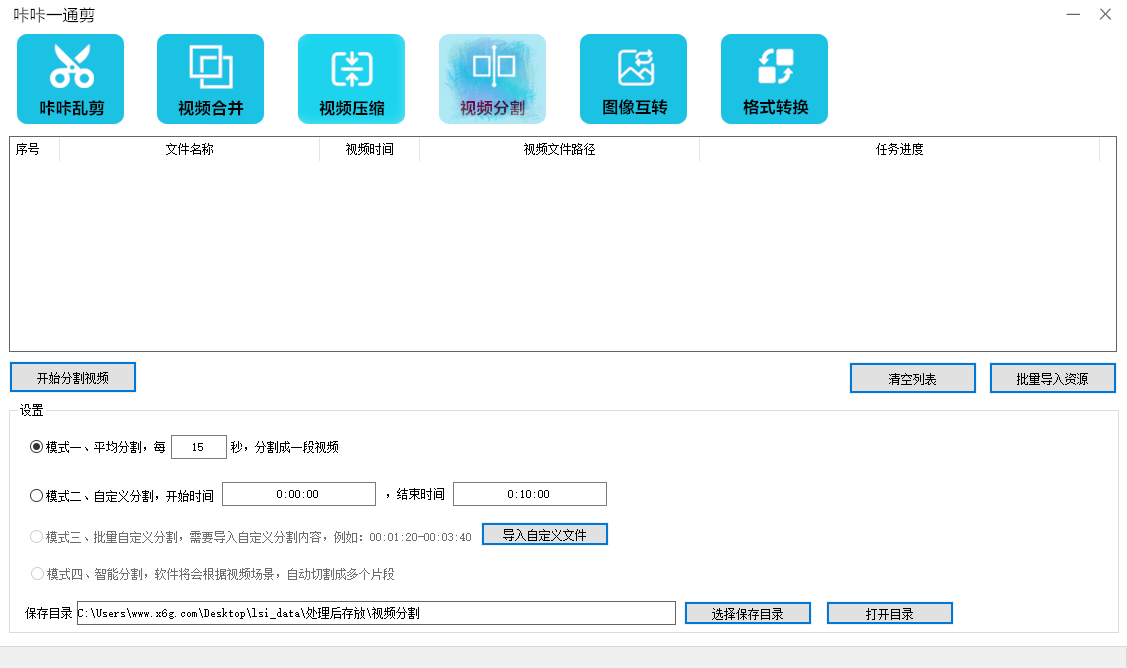Pick 模式四 smart split radio button
This screenshot has width=1127, height=668.
click(37, 574)
